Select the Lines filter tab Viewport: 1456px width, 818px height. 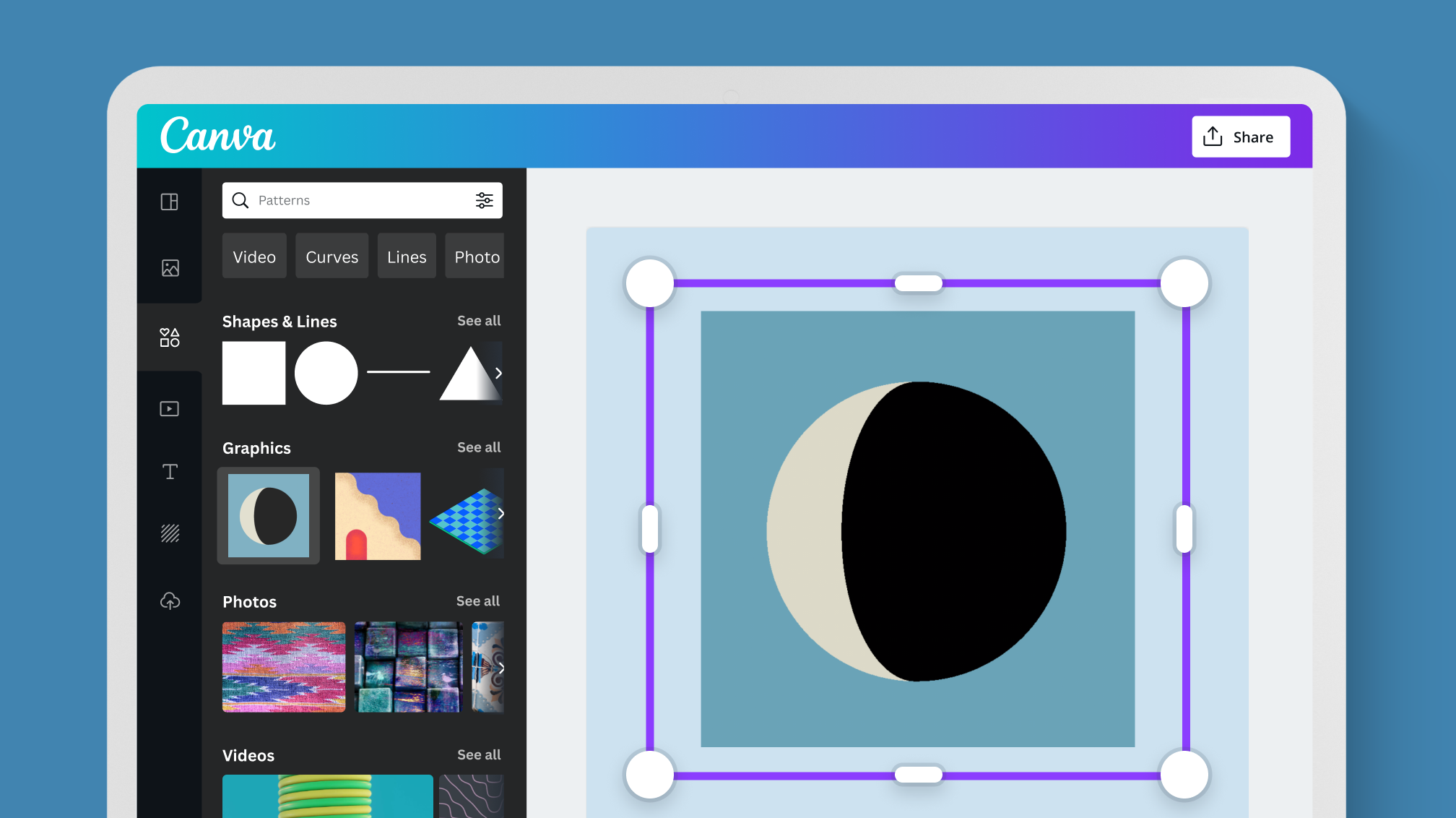tap(406, 257)
